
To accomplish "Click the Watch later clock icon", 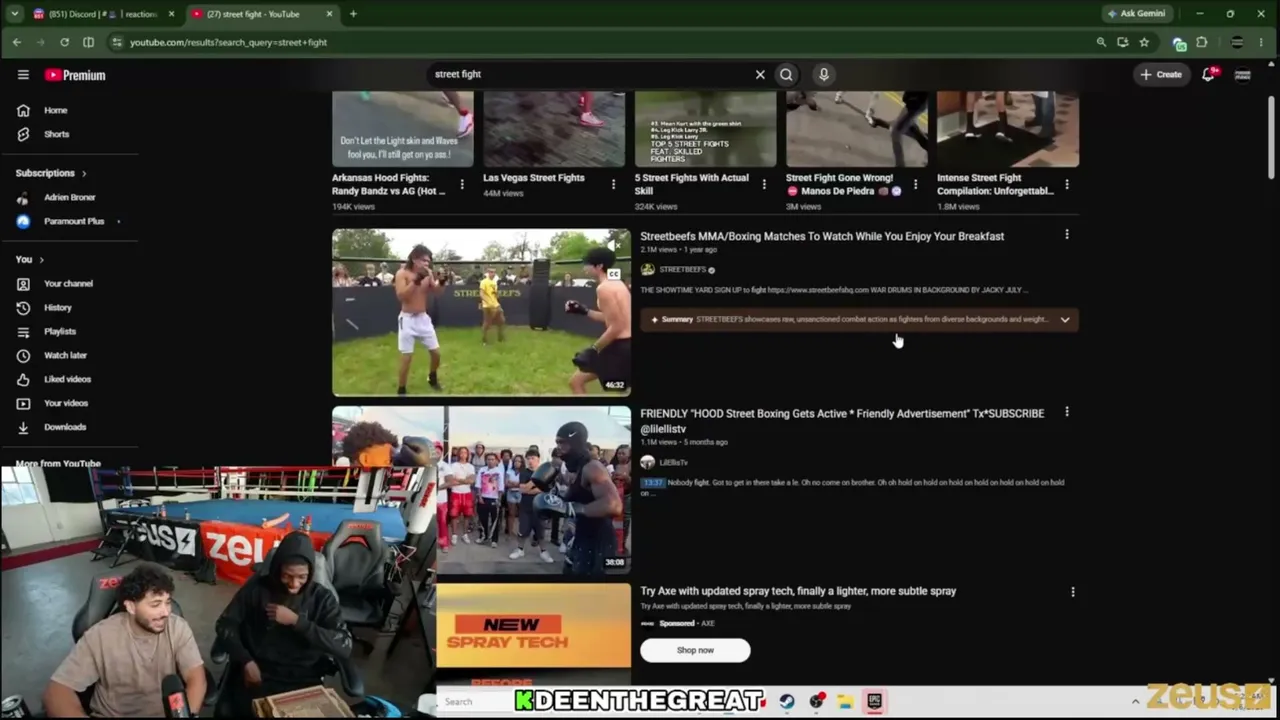I will (x=23, y=355).
